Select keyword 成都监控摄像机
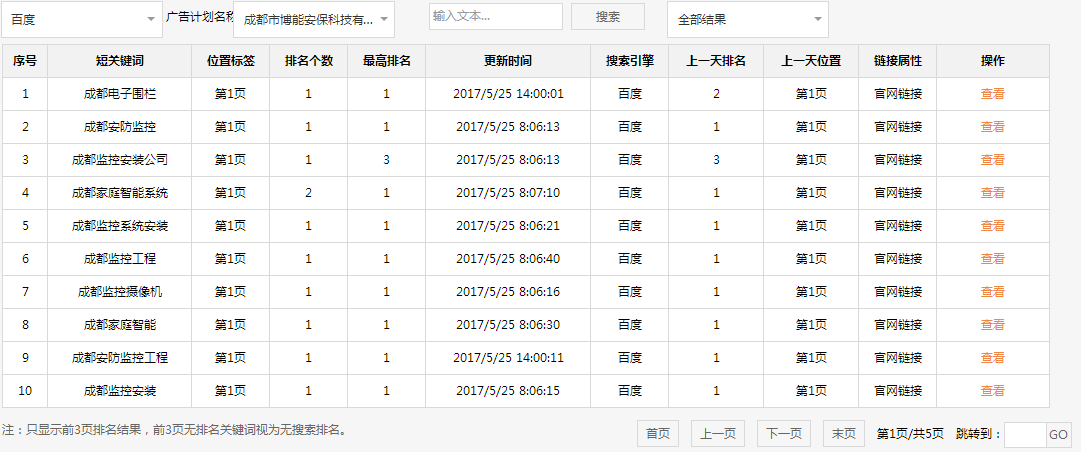 click(x=120, y=292)
